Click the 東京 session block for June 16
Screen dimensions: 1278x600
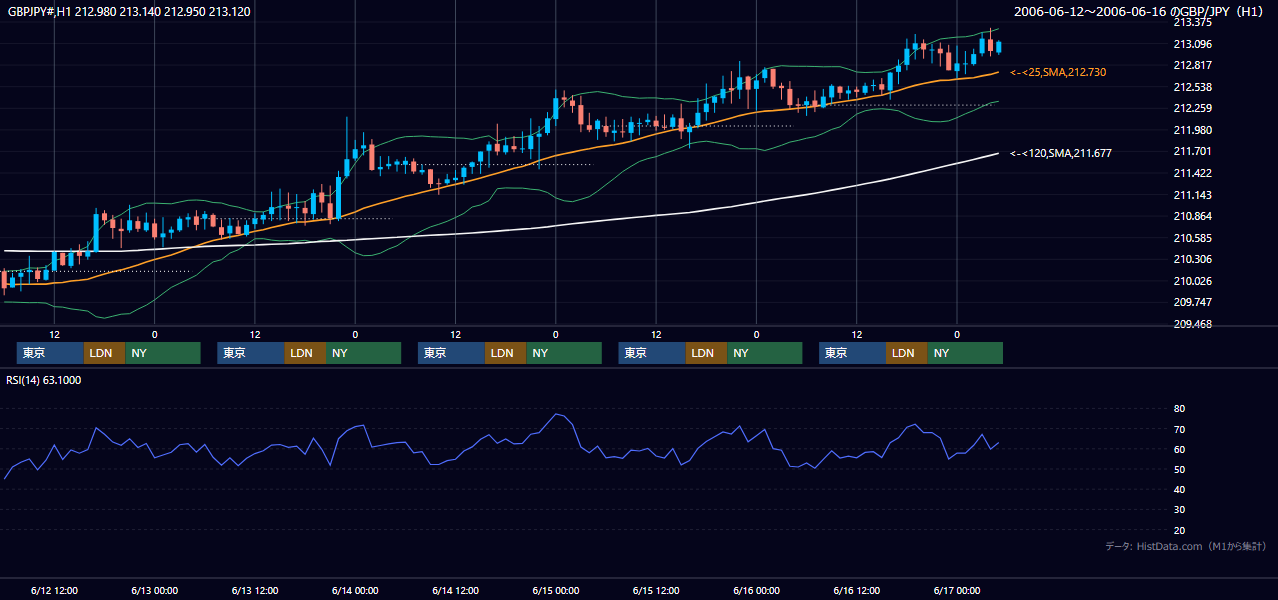pos(852,353)
